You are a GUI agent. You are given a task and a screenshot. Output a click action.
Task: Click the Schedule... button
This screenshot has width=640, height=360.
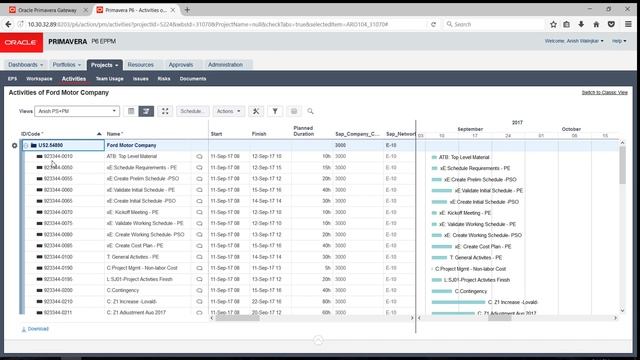click(193, 111)
